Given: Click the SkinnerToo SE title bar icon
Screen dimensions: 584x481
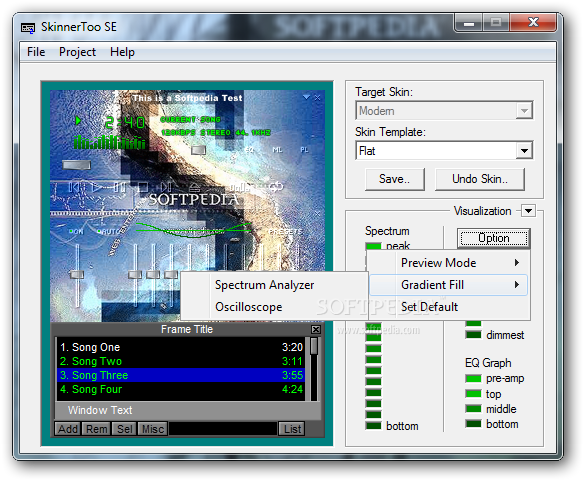Looking at the screenshot, I should point(28,28).
